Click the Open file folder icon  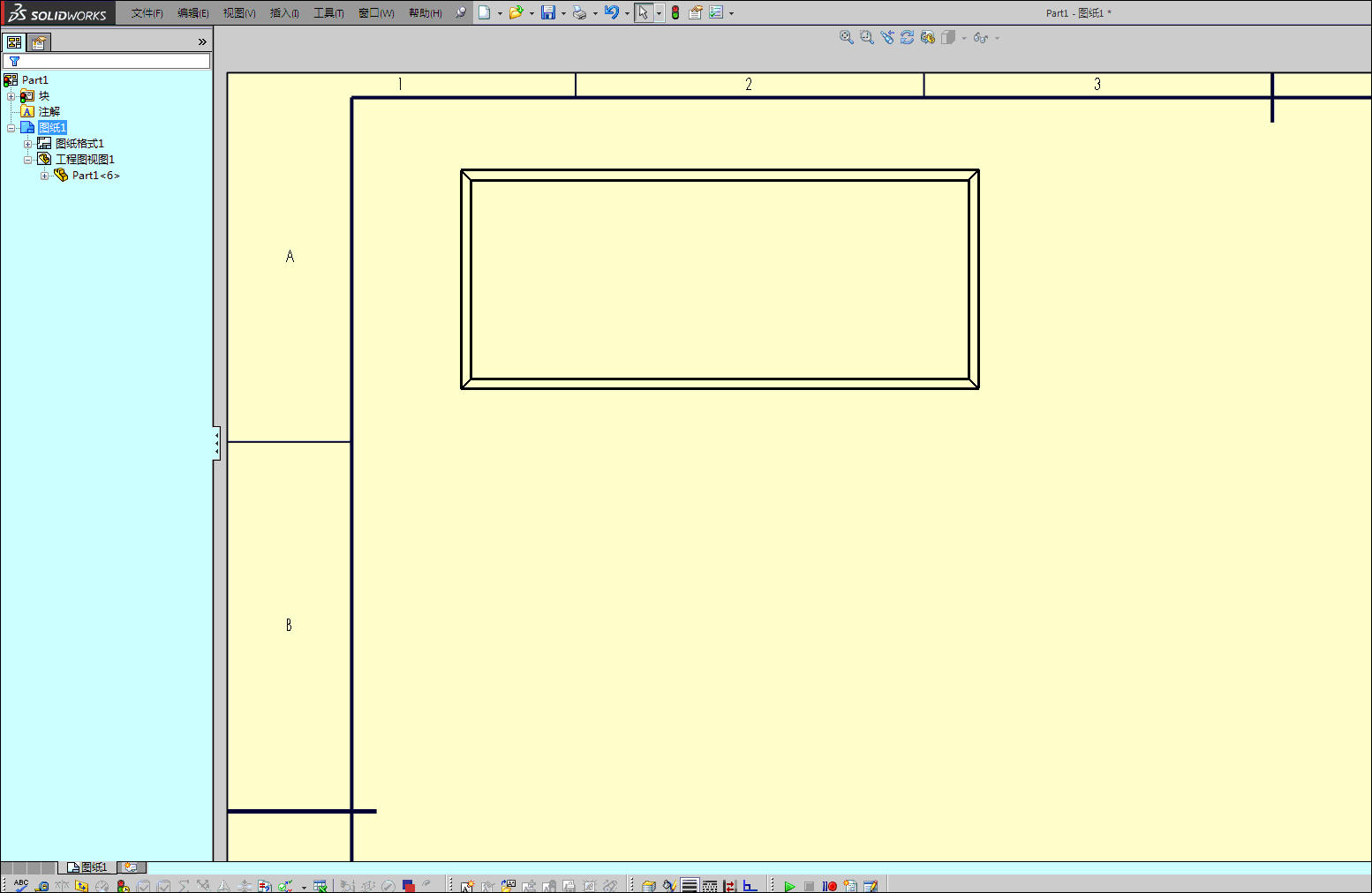pyautogui.click(x=516, y=12)
